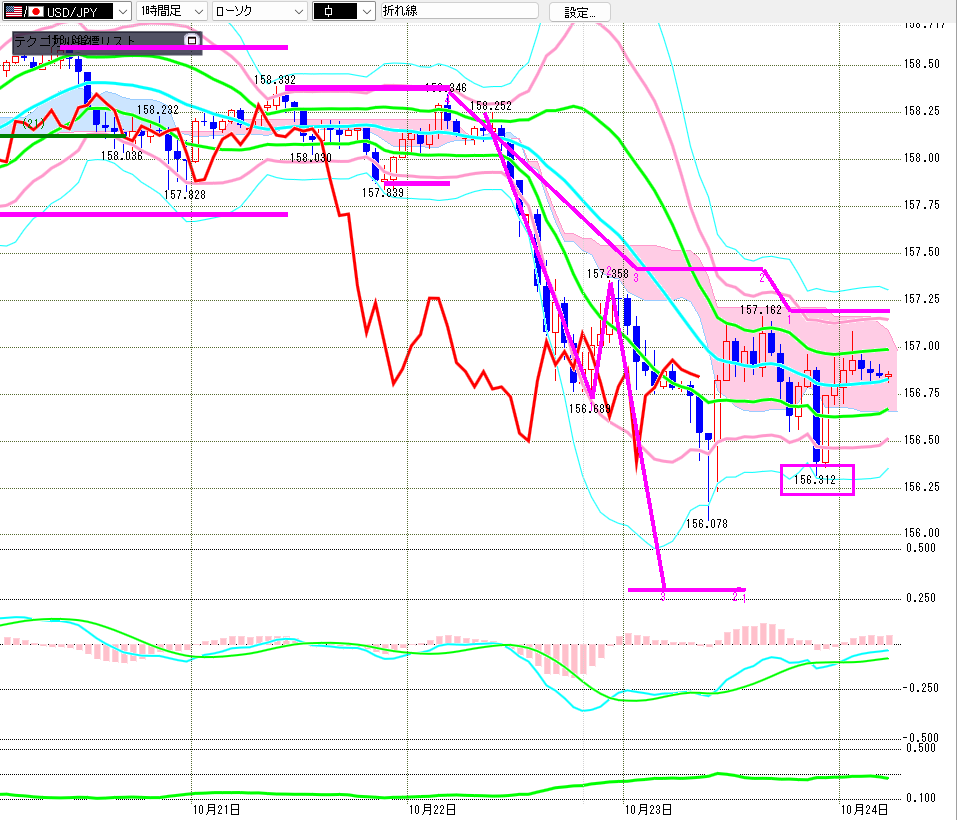Click the 10月21日 date label

216,810
